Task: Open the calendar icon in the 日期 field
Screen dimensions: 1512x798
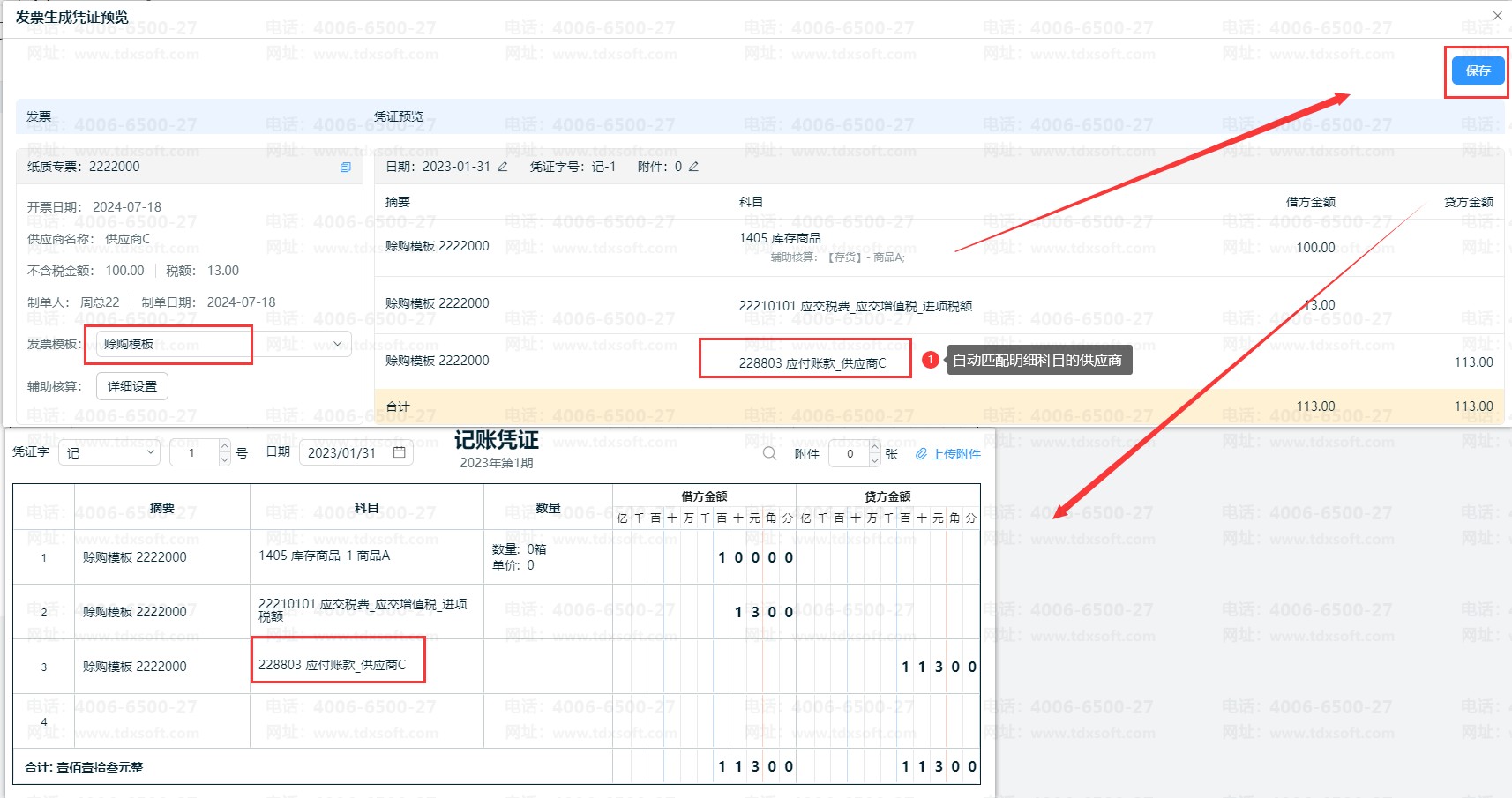Action: click(x=399, y=452)
